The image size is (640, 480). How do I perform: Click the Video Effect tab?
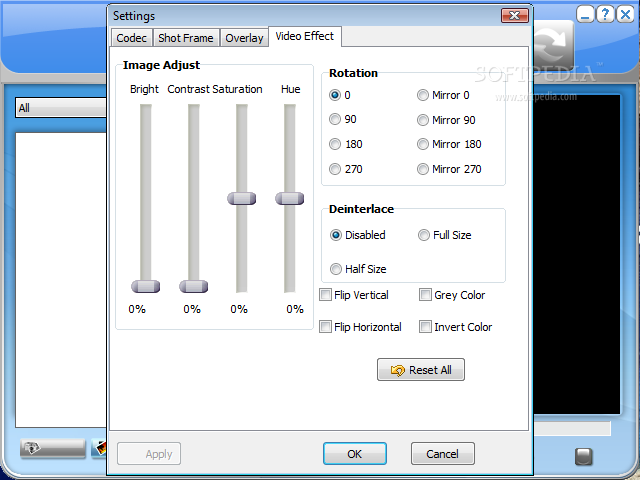point(304,36)
